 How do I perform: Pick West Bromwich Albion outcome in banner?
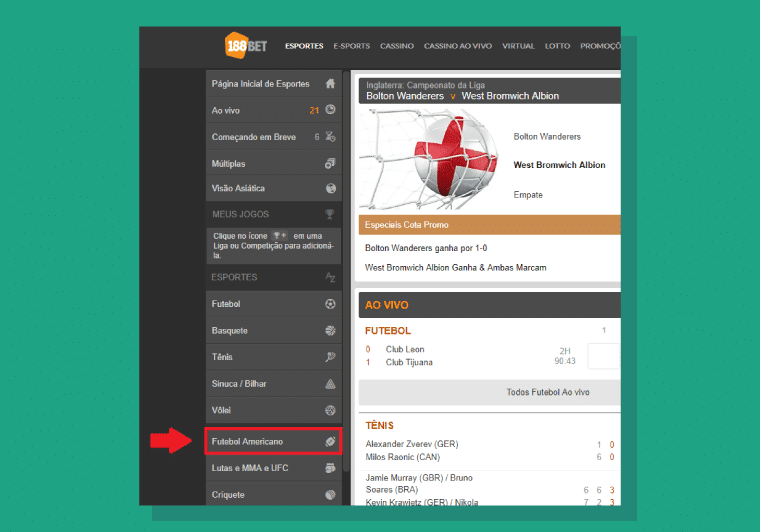[x=559, y=165]
